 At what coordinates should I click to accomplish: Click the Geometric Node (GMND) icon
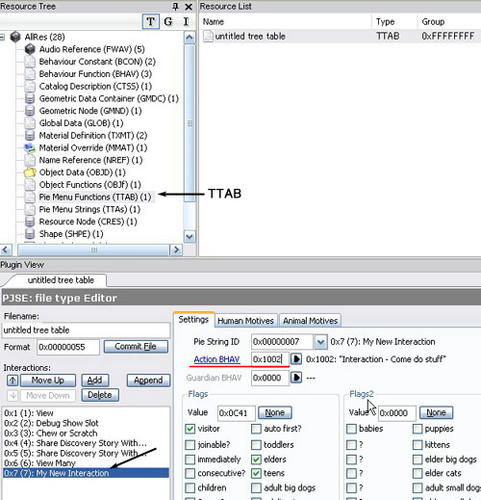(x=30, y=111)
